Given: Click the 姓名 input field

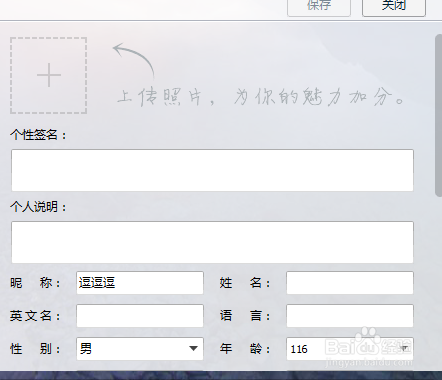Looking at the screenshot, I should tap(350, 283).
